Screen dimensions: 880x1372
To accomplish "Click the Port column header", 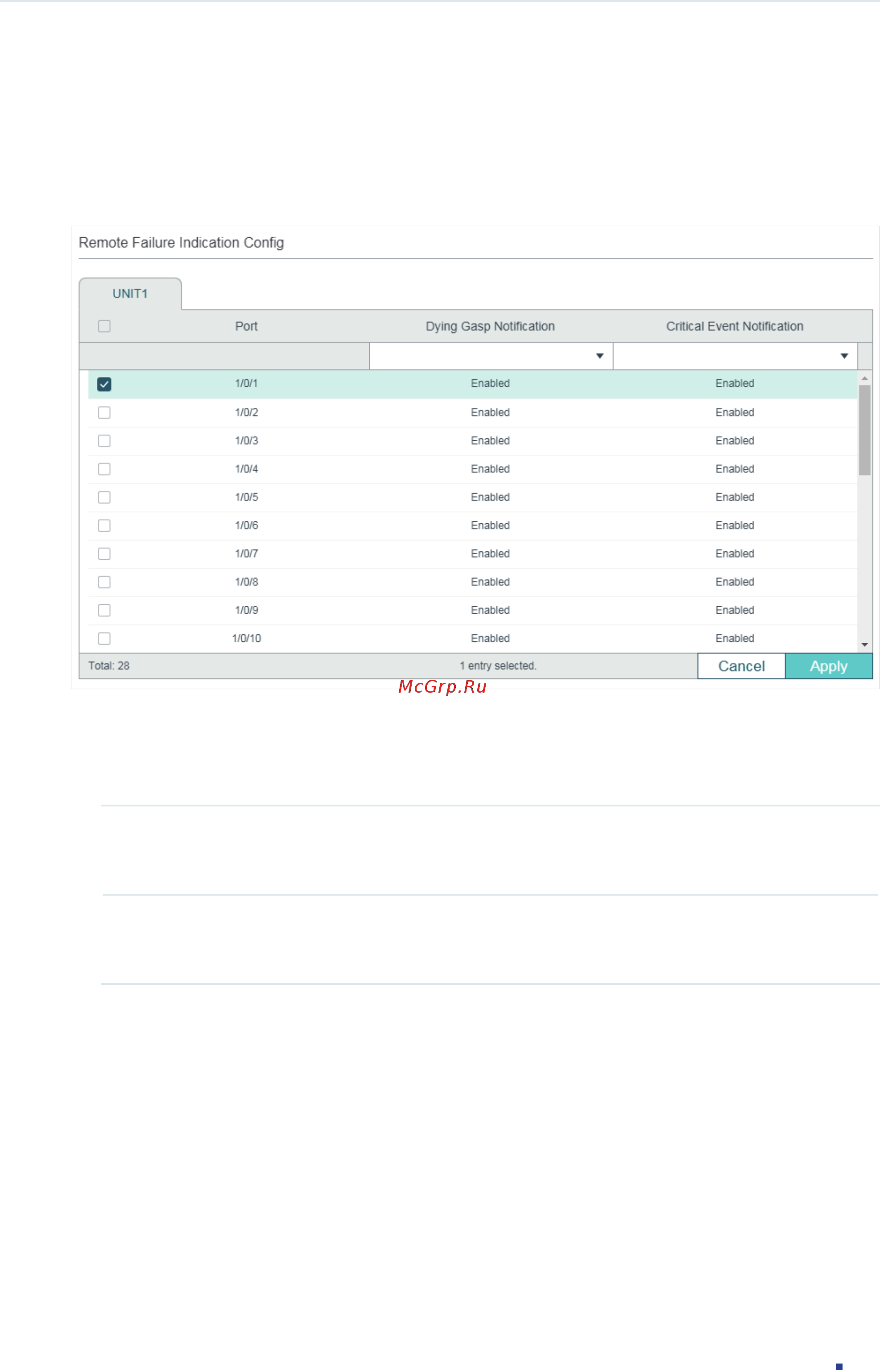I will [x=246, y=326].
